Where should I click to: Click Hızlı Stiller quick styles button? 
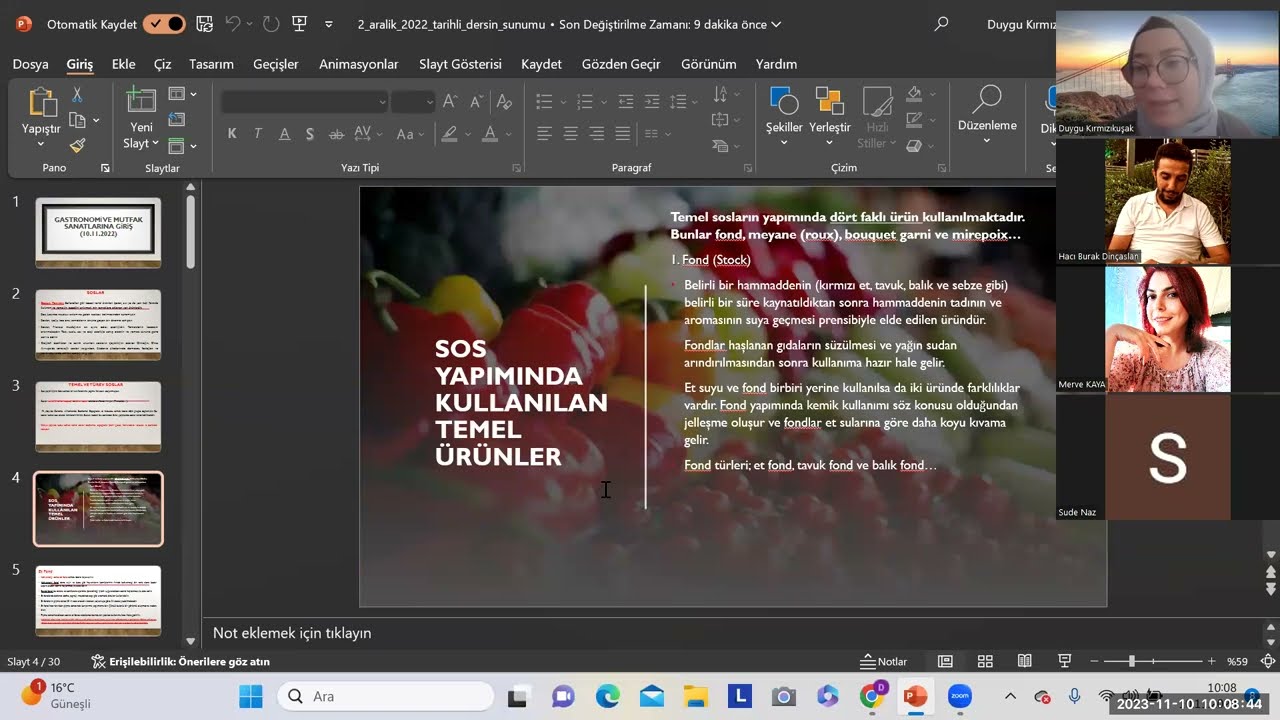click(x=877, y=118)
